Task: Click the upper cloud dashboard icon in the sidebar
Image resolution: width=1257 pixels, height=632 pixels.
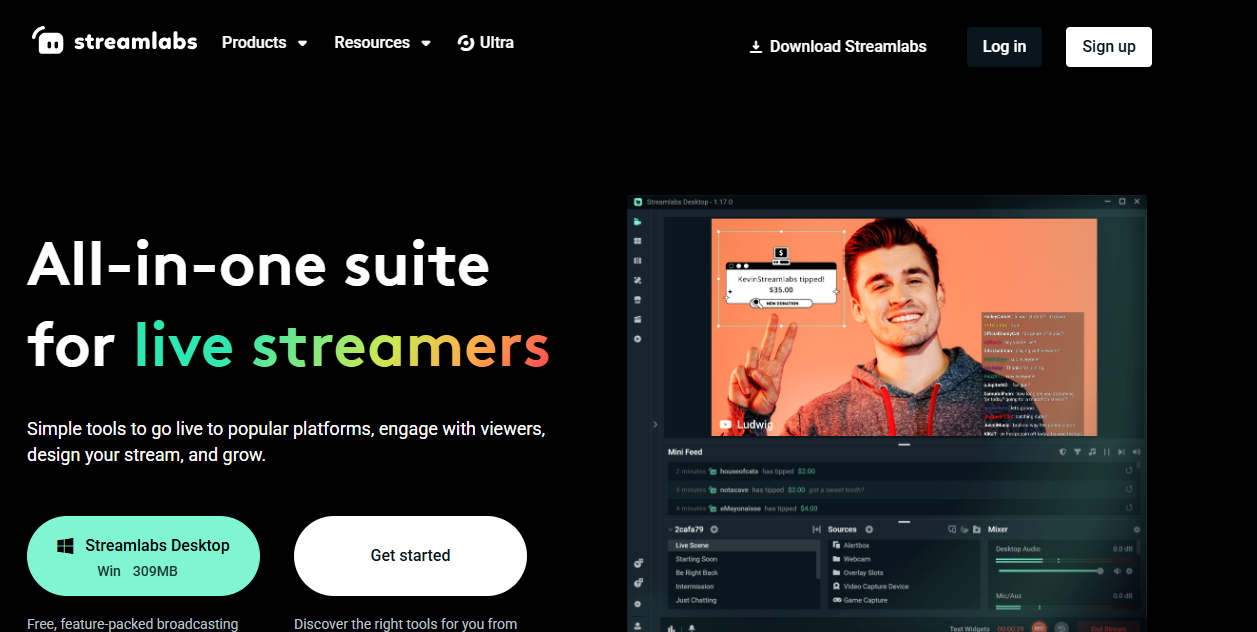Action: click(638, 563)
